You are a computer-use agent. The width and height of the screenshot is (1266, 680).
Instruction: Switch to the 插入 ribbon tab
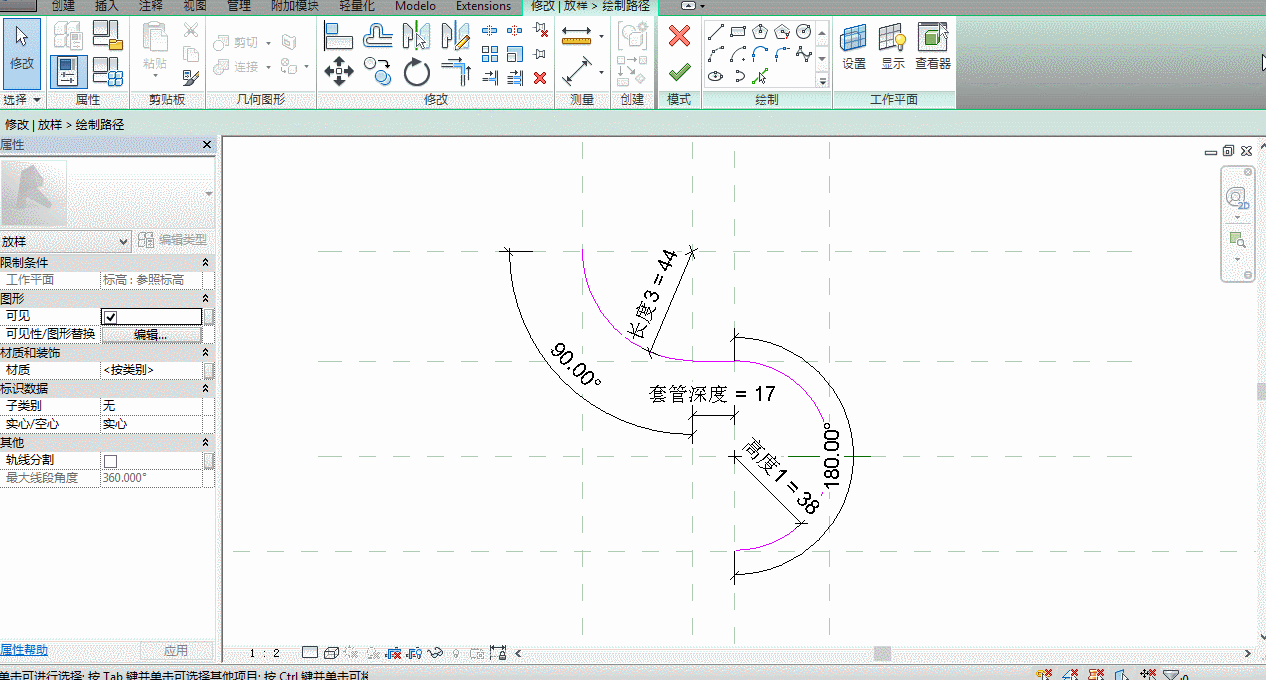106,6
